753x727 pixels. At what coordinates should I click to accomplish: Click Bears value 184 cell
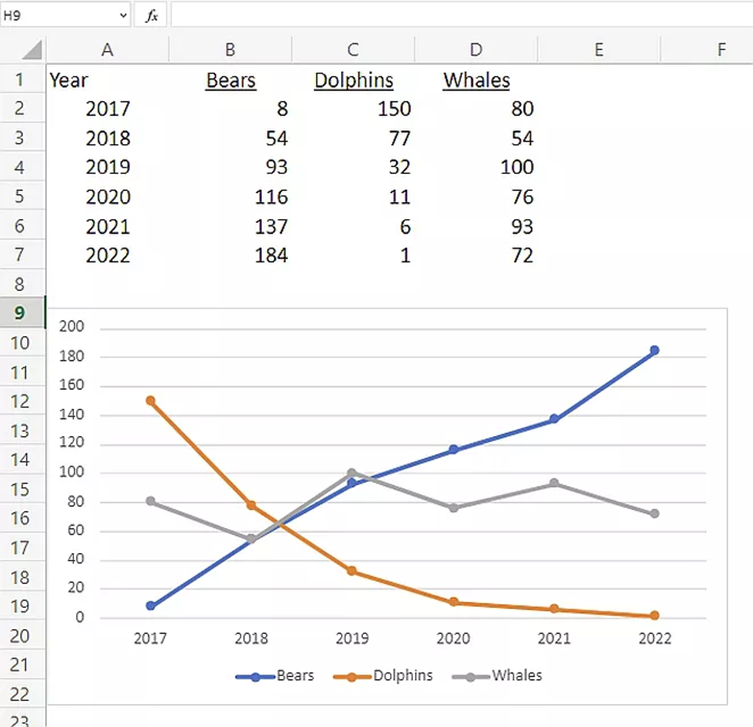pyautogui.click(x=231, y=255)
